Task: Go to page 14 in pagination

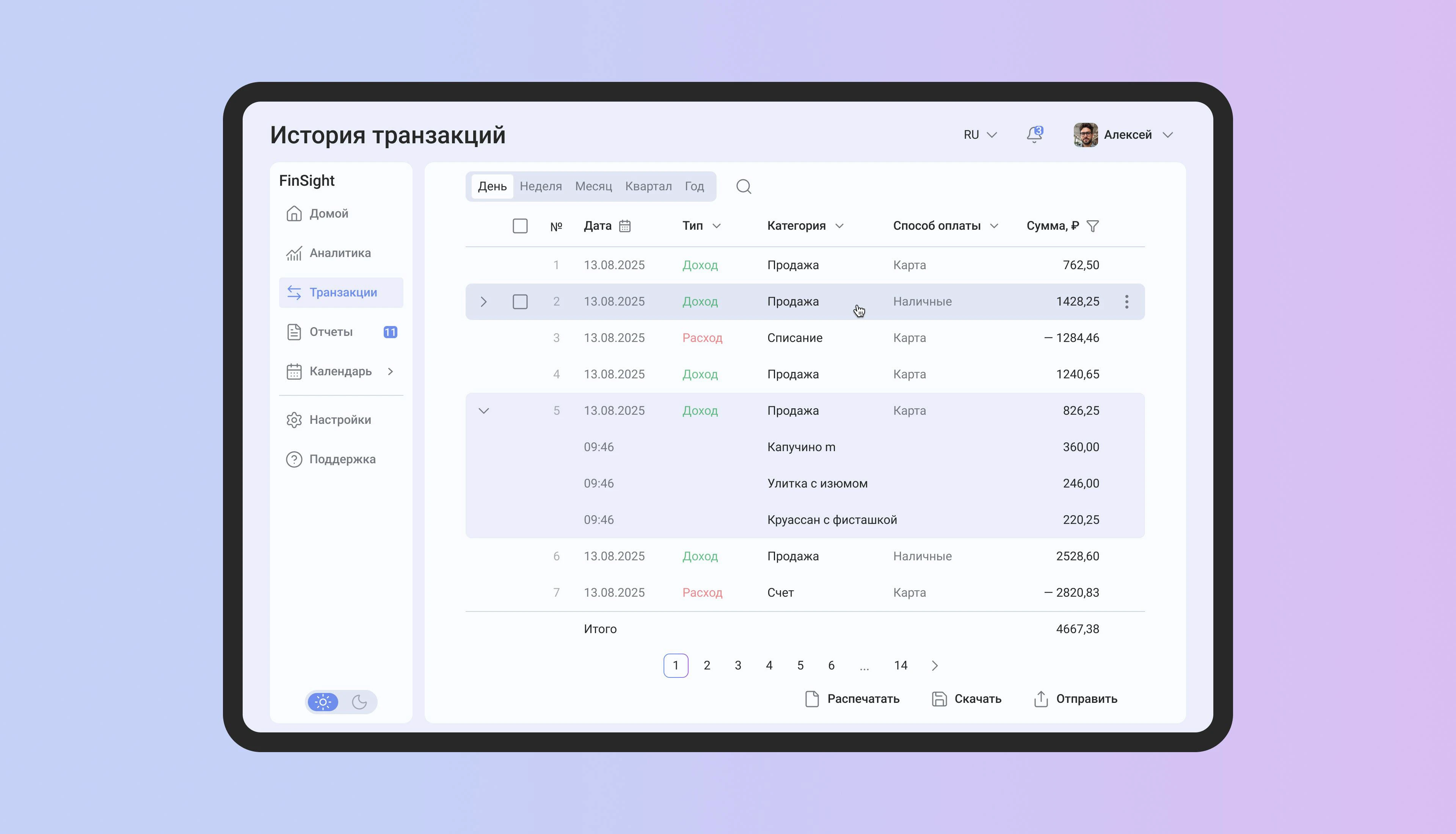Action: (901, 665)
